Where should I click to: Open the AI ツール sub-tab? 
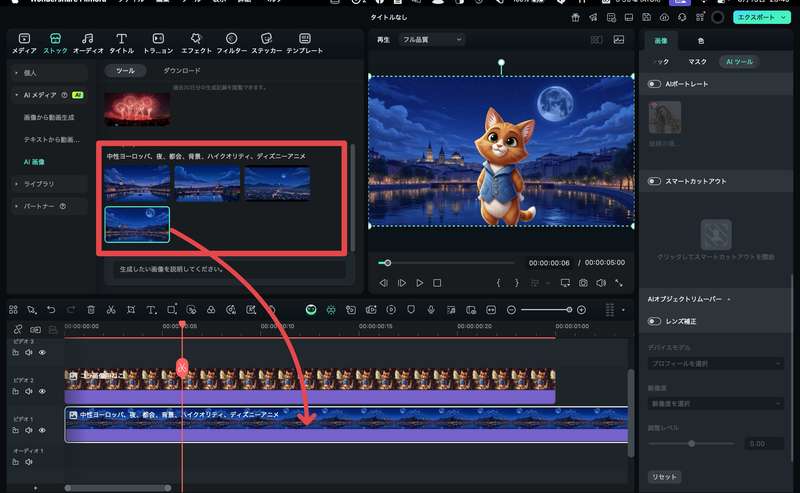(739, 61)
